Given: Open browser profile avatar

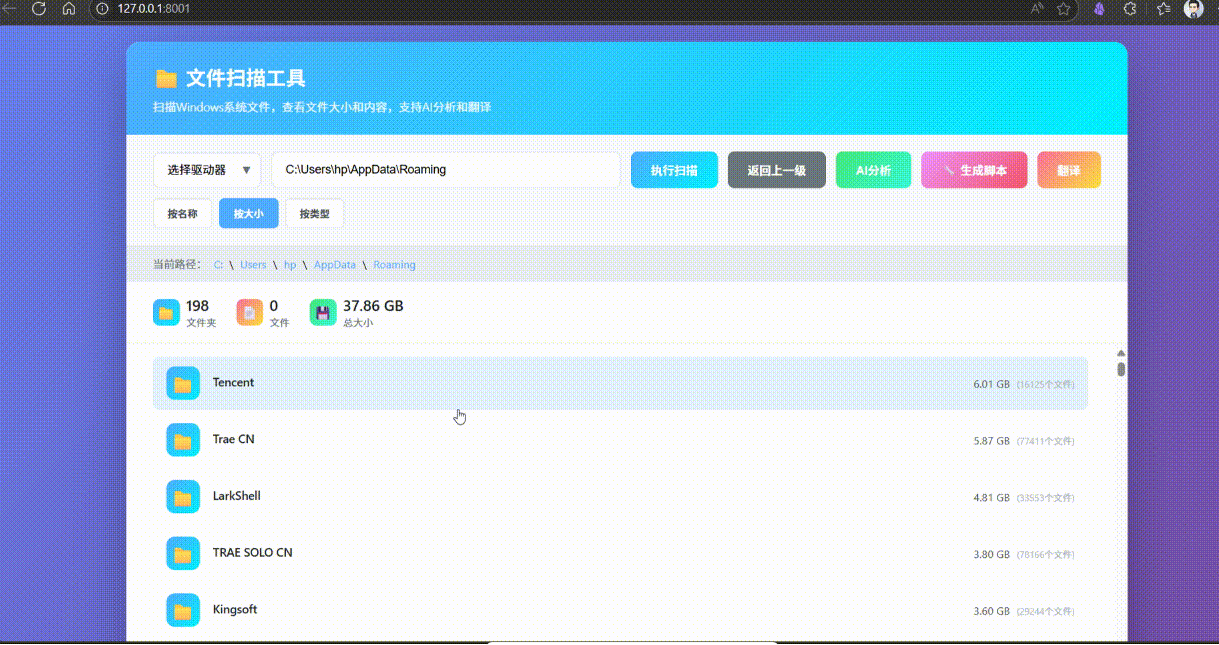Looking at the screenshot, I should tap(1193, 8).
